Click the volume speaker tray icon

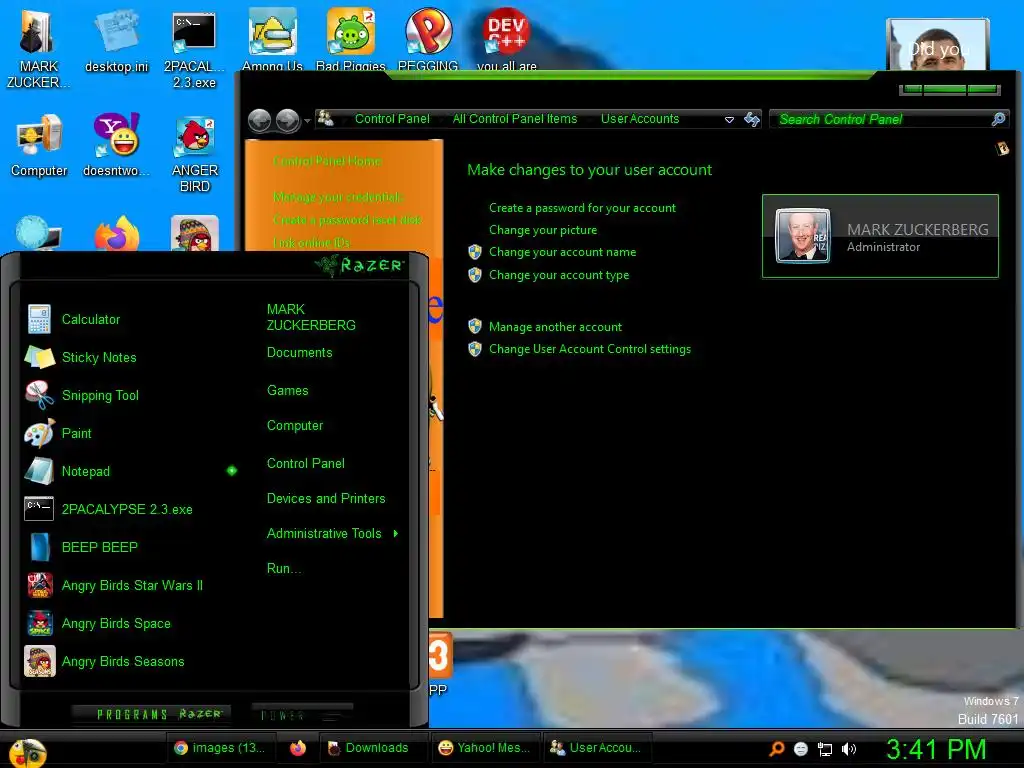pos(849,749)
